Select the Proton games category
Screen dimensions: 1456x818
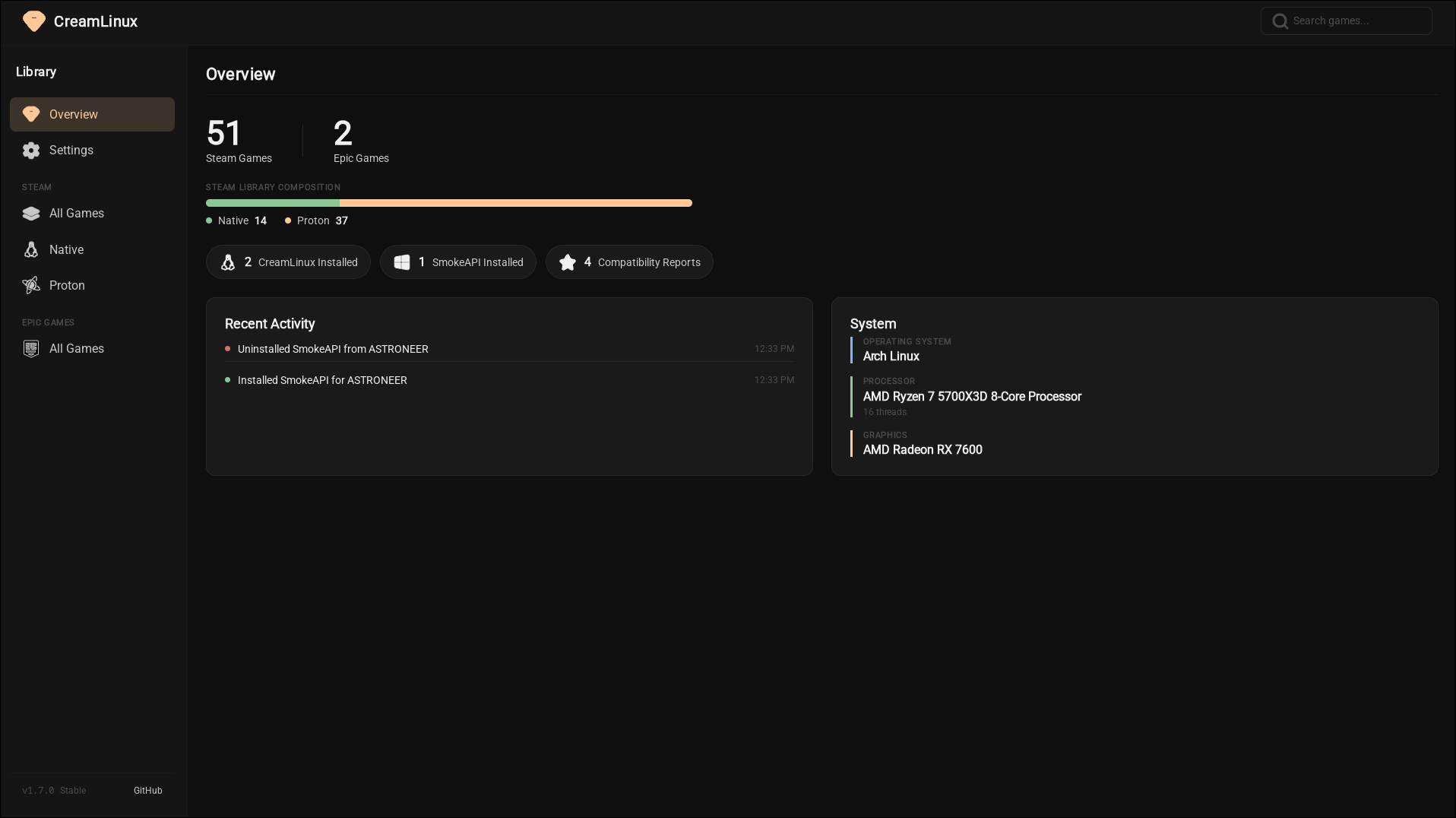point(92,285)
